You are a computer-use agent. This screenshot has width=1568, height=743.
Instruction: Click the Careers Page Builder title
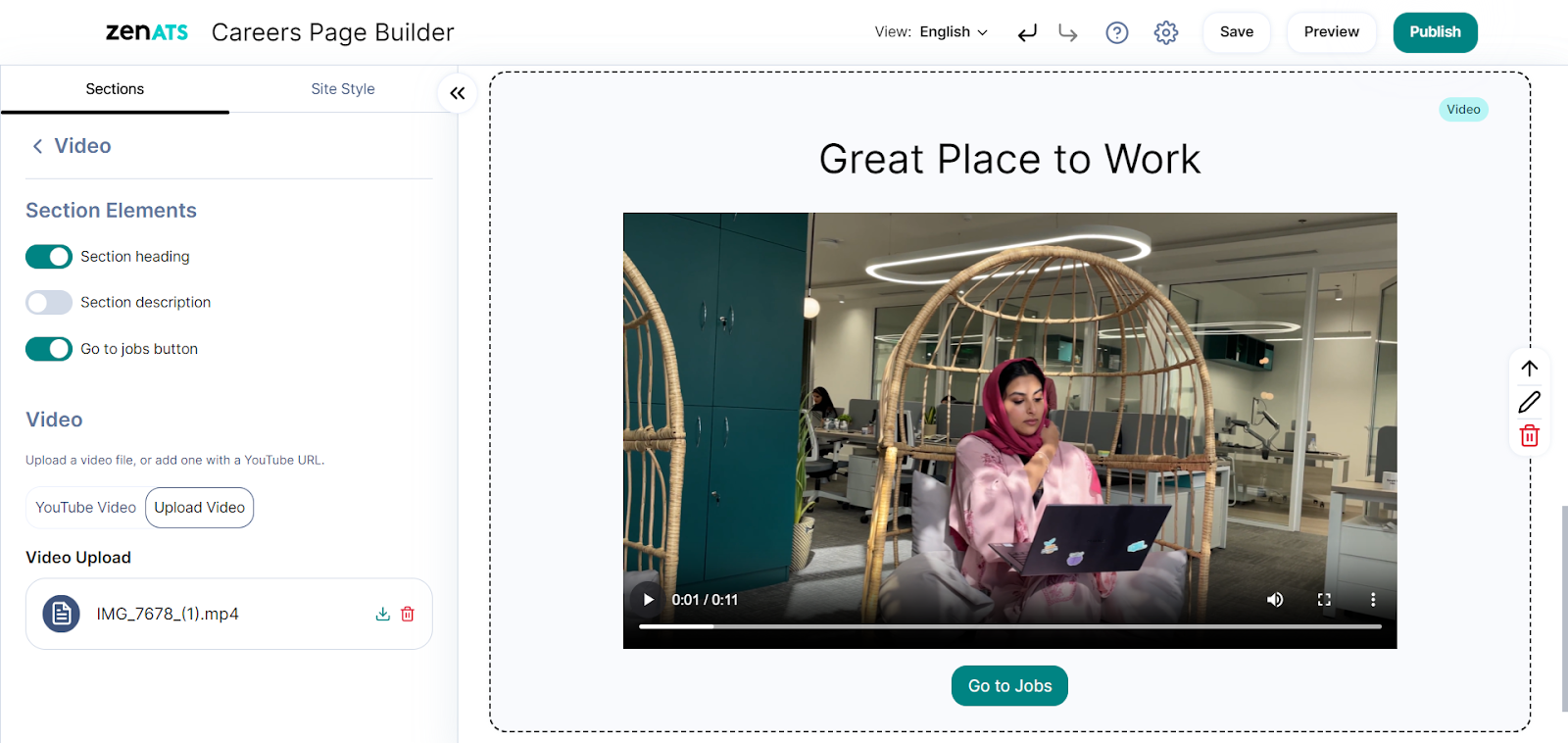[x=333, y=32]
